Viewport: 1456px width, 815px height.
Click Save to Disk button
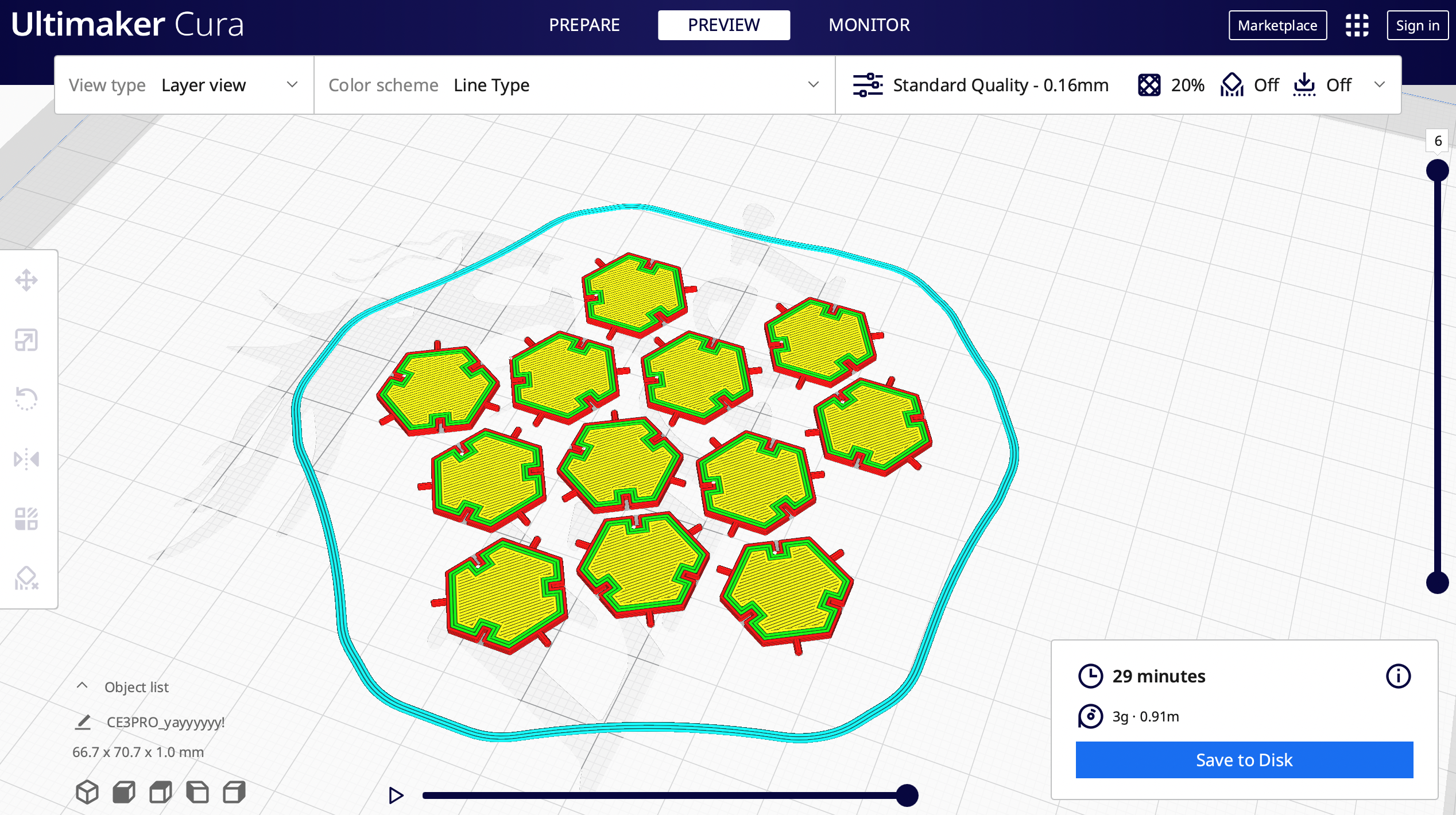pos(1244,760)
